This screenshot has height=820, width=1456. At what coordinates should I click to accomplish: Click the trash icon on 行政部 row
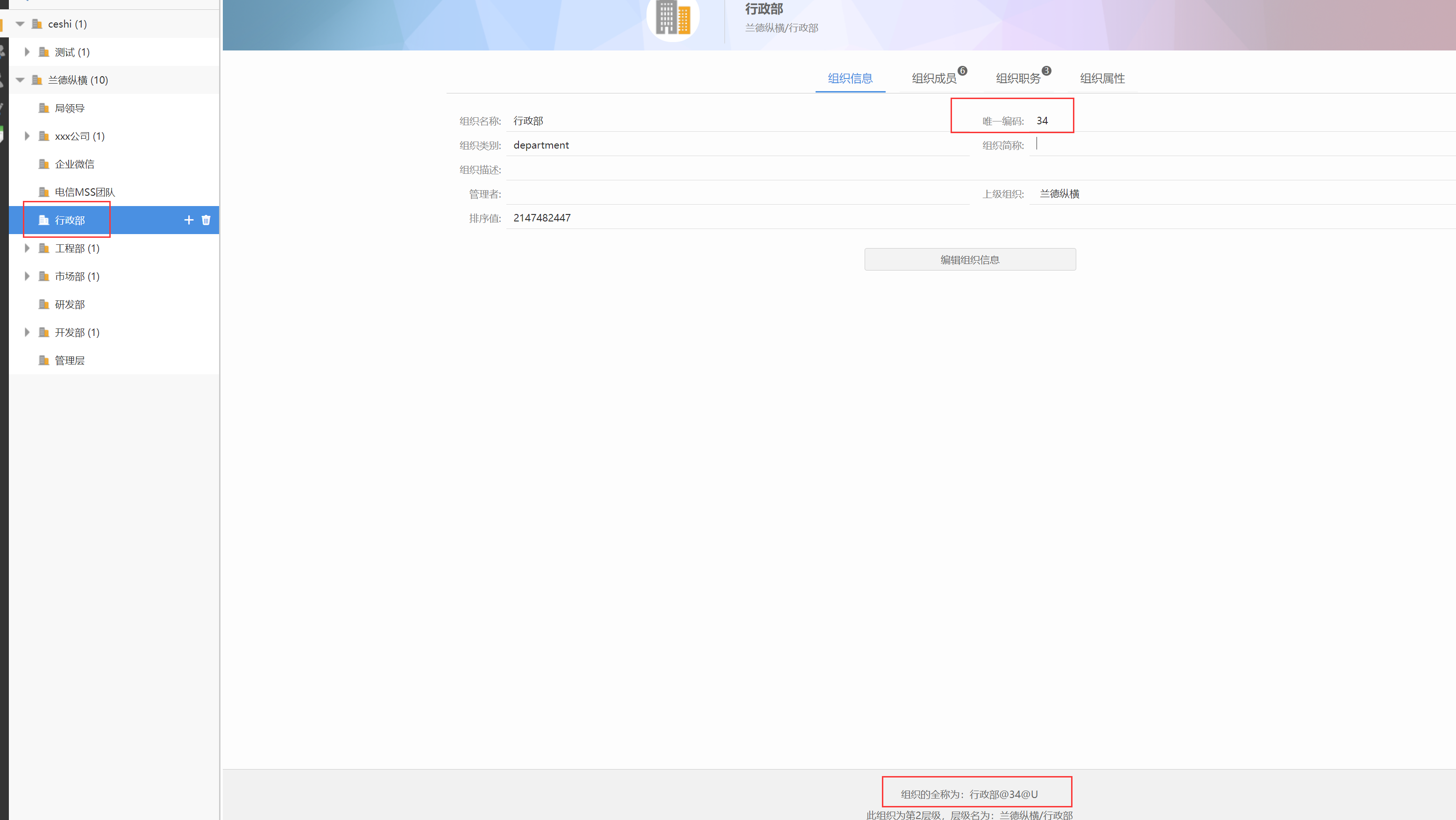(206, 220)
